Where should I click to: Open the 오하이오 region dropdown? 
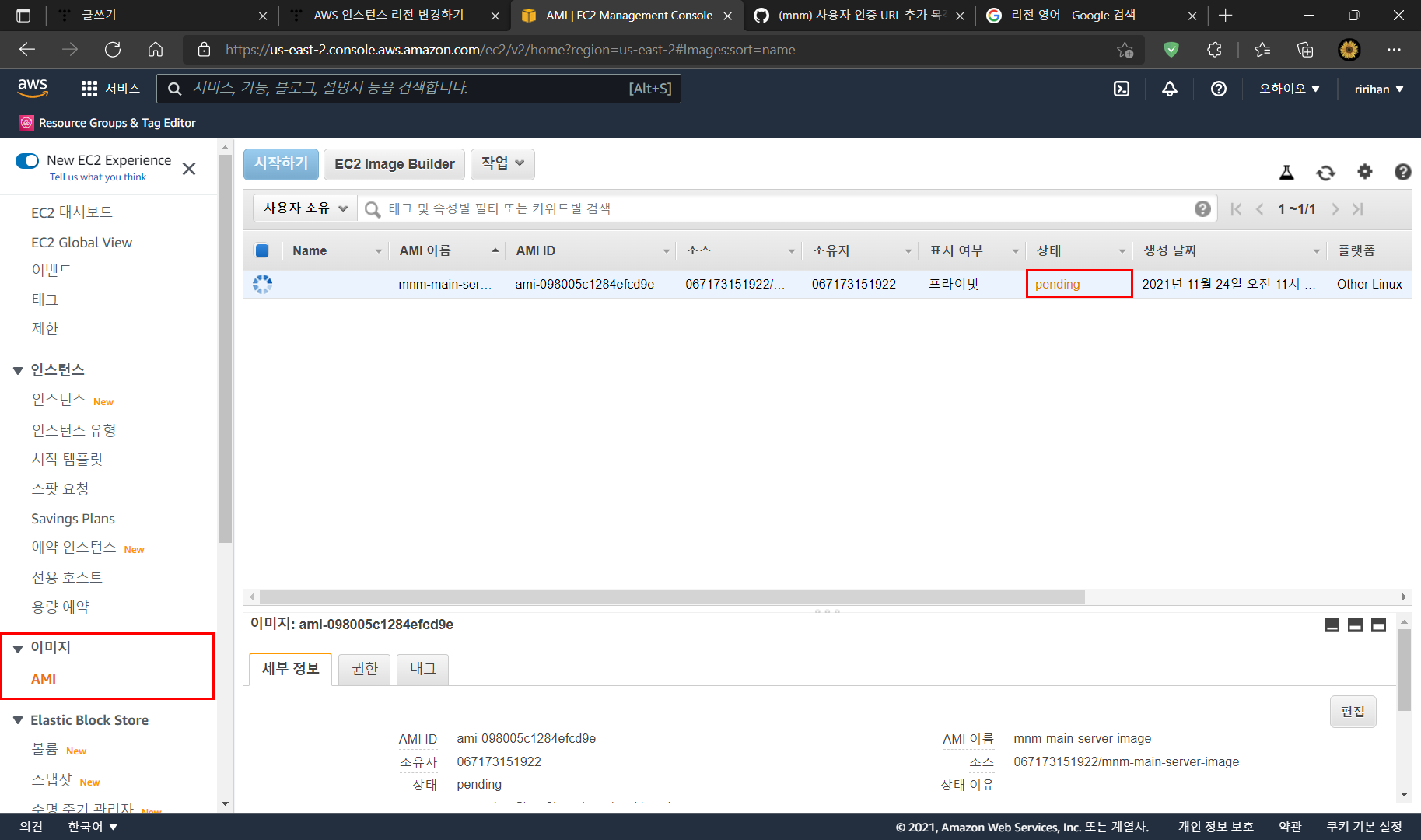click(x=1290, y=89)
